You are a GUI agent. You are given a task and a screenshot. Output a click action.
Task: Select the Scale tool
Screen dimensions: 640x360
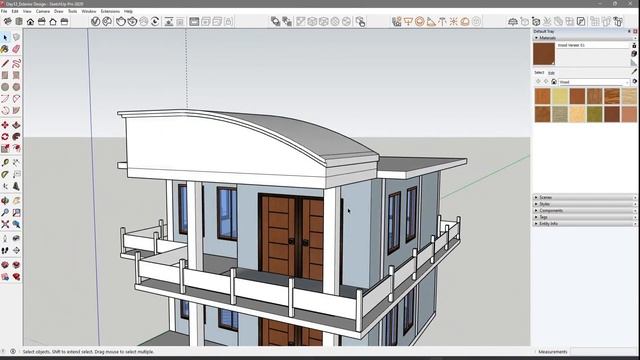pos(5,149)
